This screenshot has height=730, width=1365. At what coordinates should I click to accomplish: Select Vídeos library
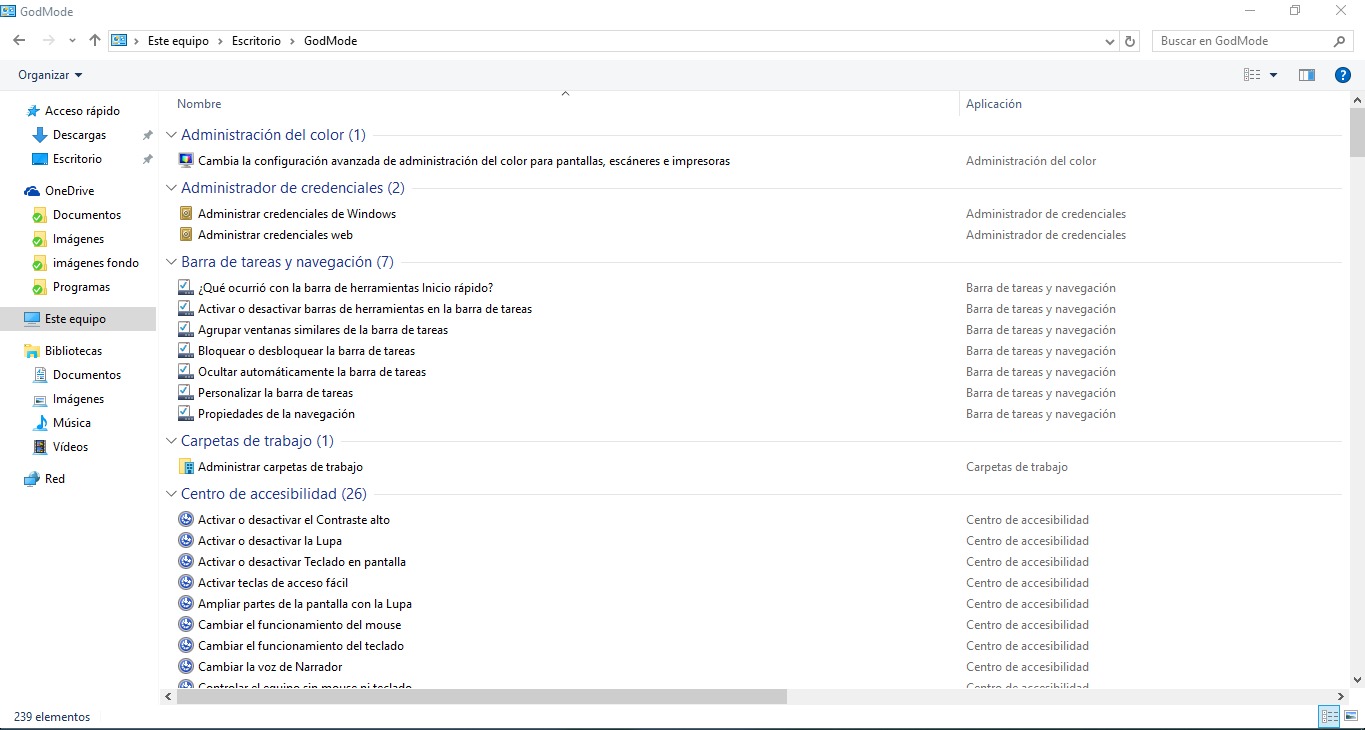pos(70,447)
